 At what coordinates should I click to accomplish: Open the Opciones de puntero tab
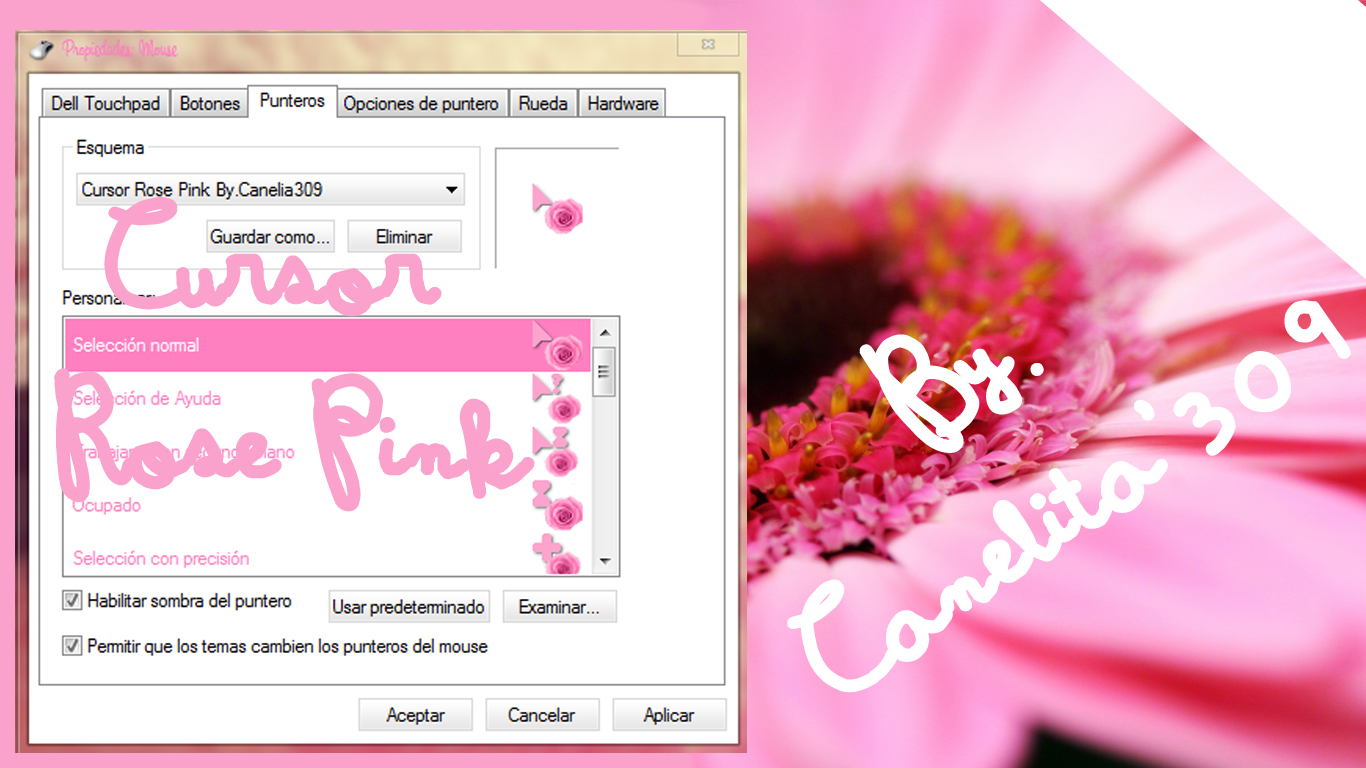pos(421,102)
